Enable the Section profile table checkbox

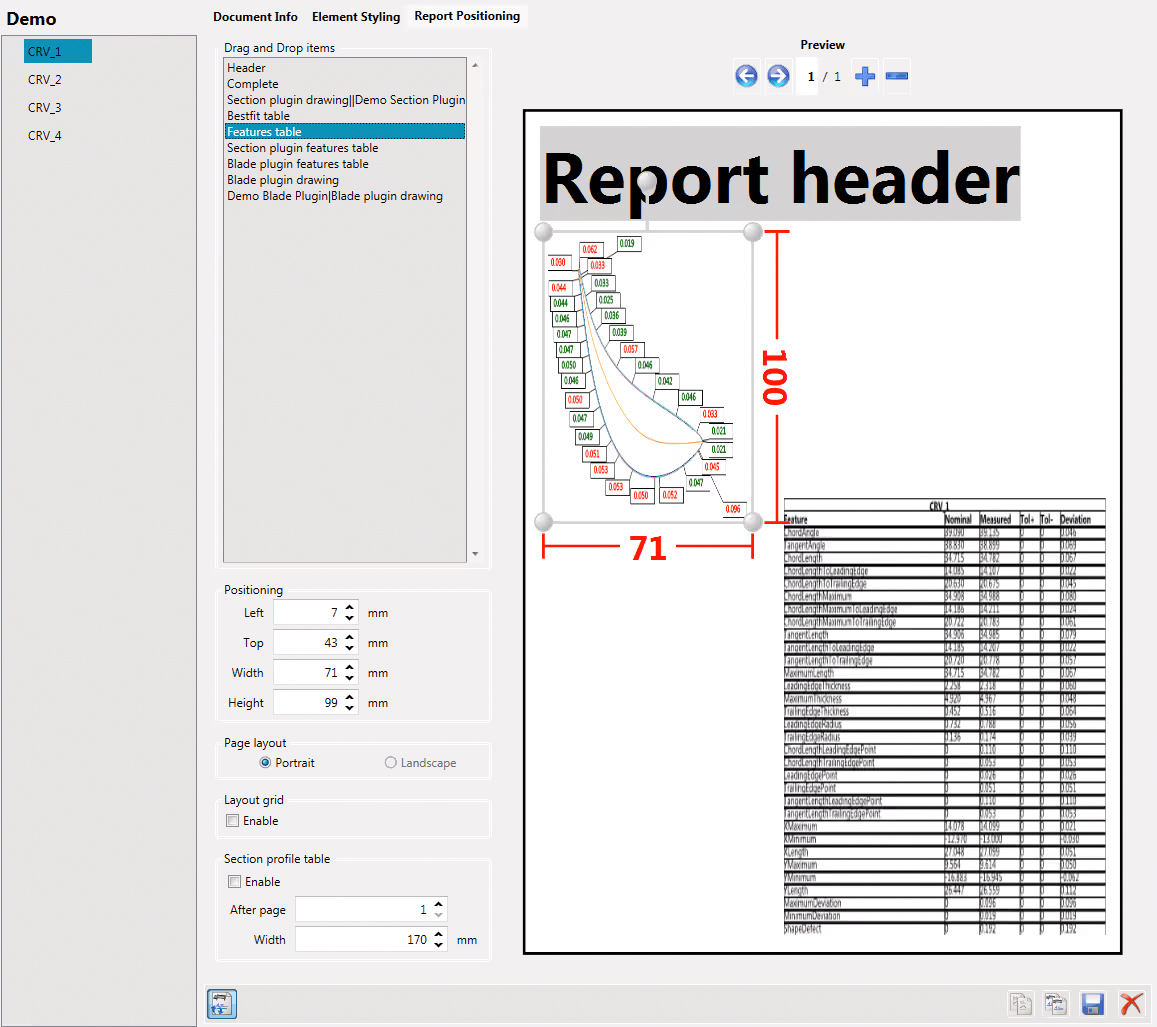[x=234, y=882]
